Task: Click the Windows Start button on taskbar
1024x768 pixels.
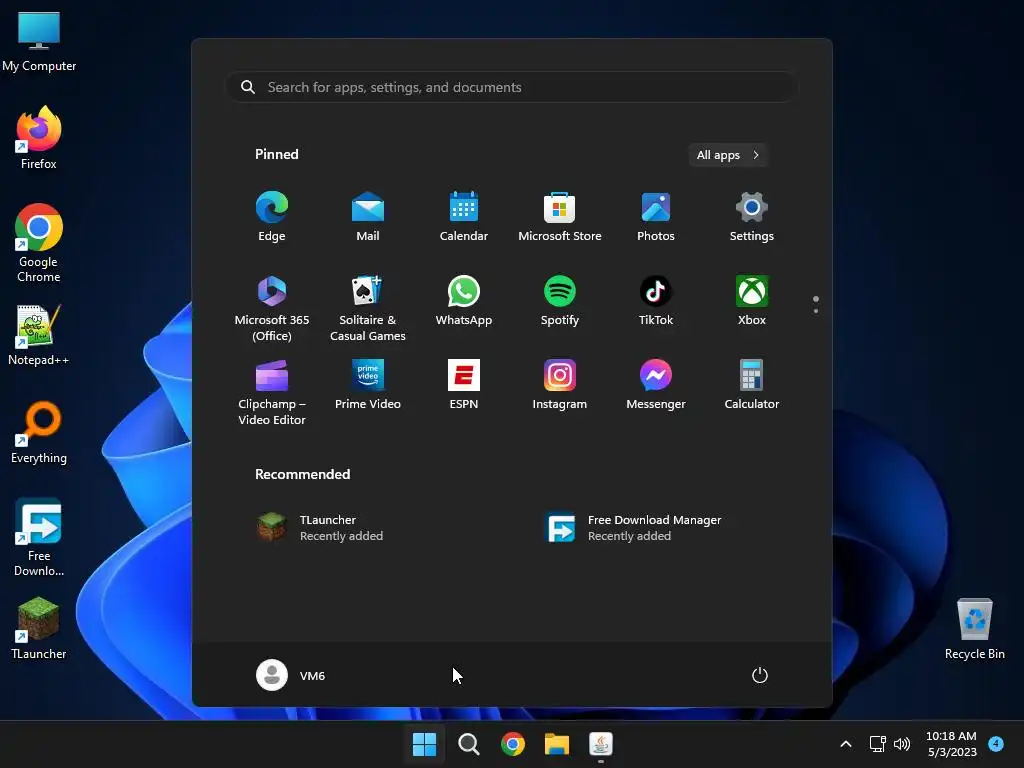Action: tap(424, 744)
